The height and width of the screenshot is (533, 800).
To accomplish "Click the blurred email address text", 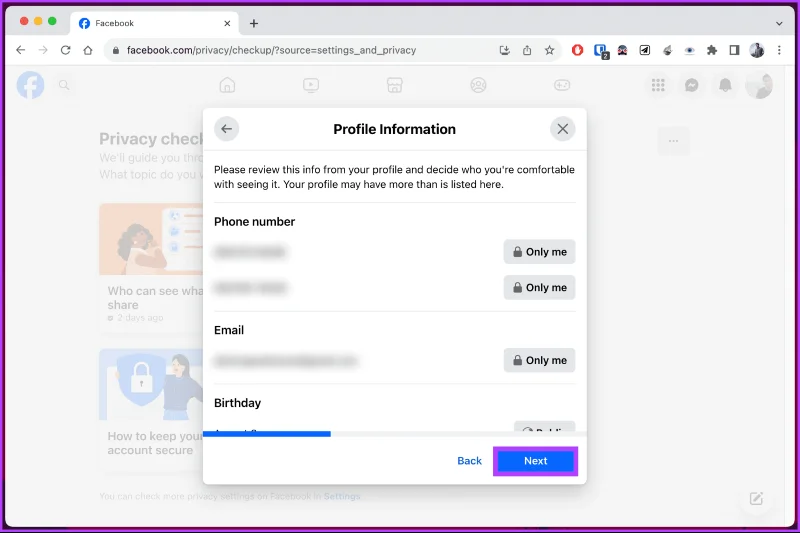I will [x=285, y=361].
